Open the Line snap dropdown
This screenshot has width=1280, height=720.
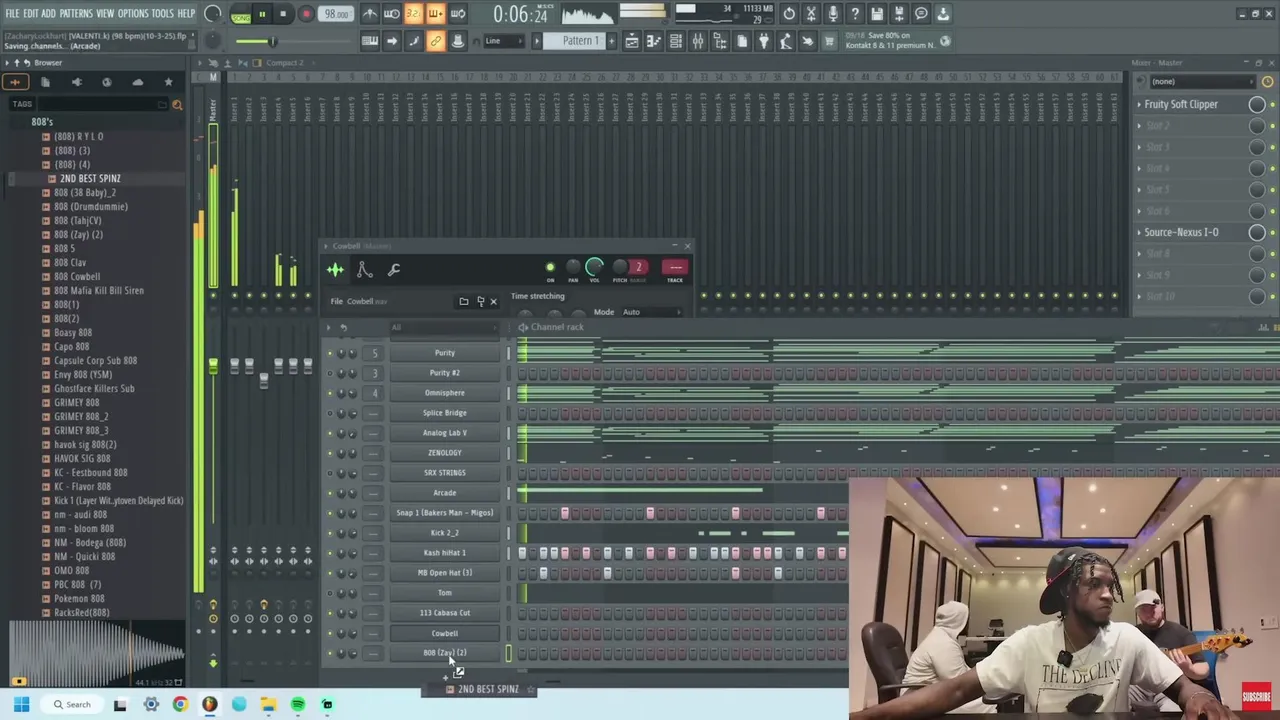pos(505,41)
